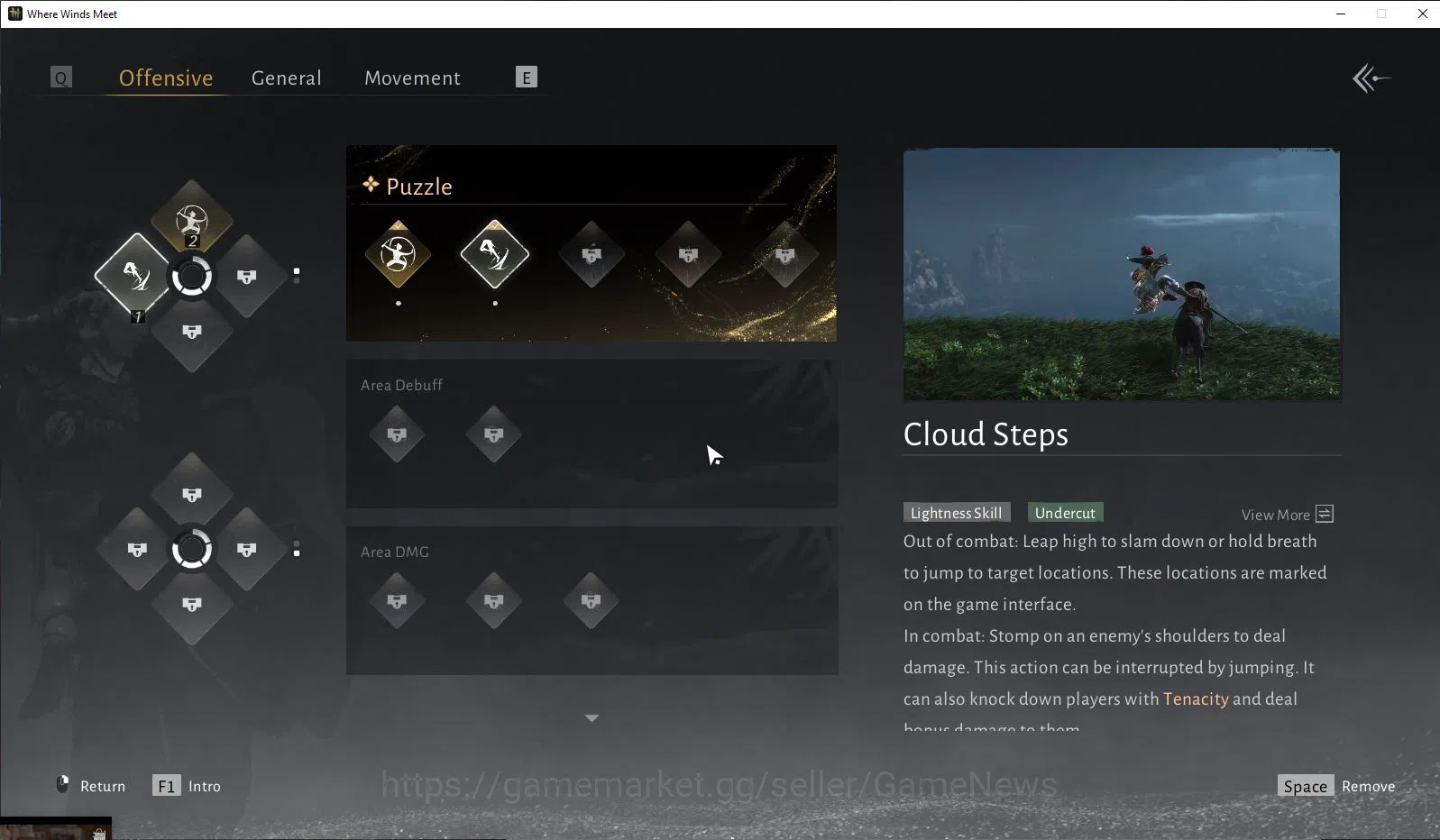Click the third locked skill in Puzzle

(x=592, y=255)
